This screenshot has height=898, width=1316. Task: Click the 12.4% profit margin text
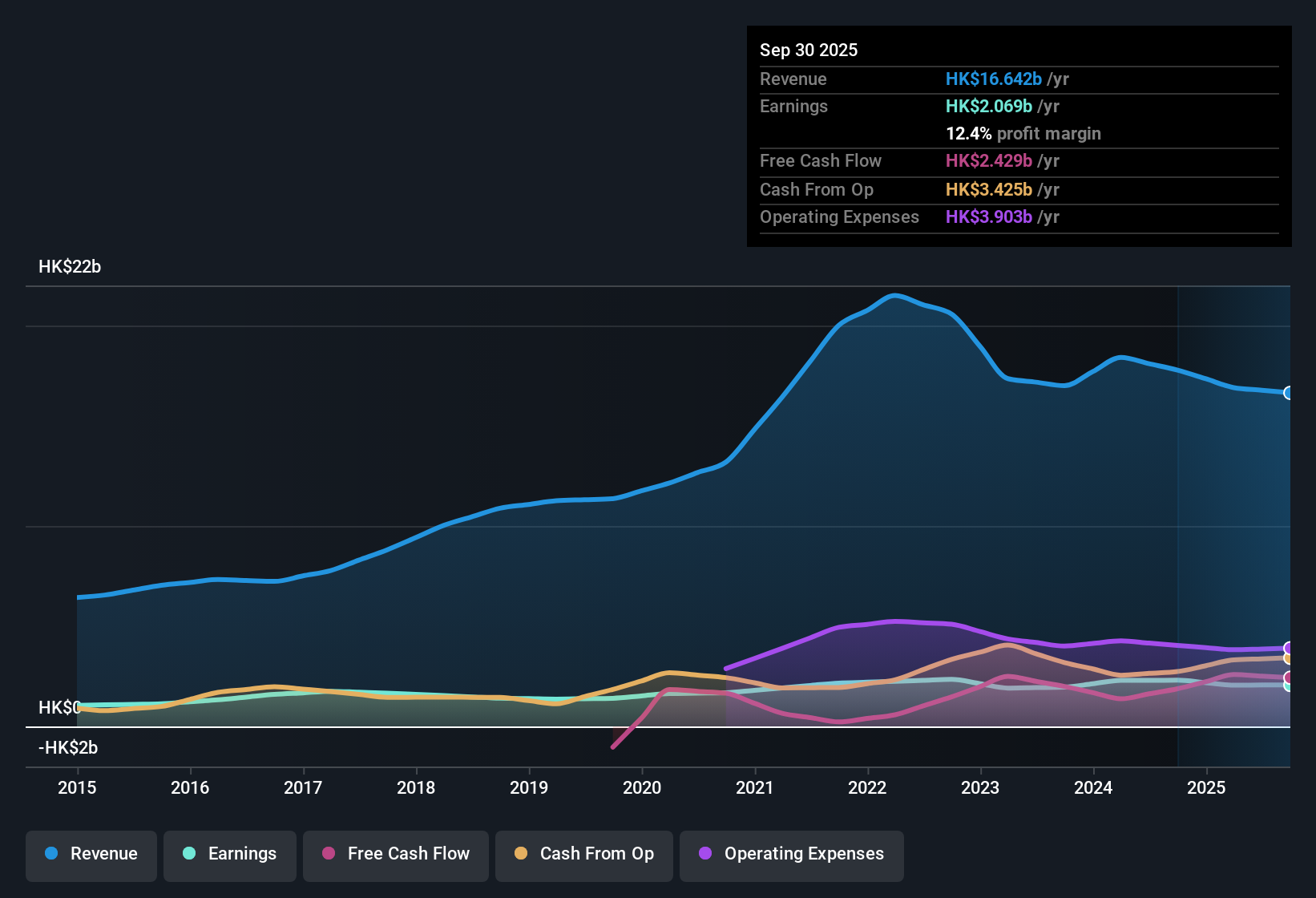click(x=1023, y=133)
